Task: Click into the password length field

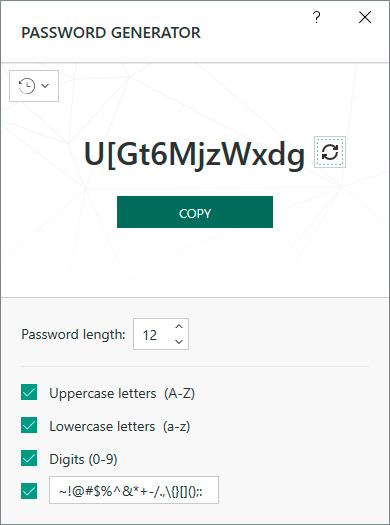Action: [x=153, y=334]
